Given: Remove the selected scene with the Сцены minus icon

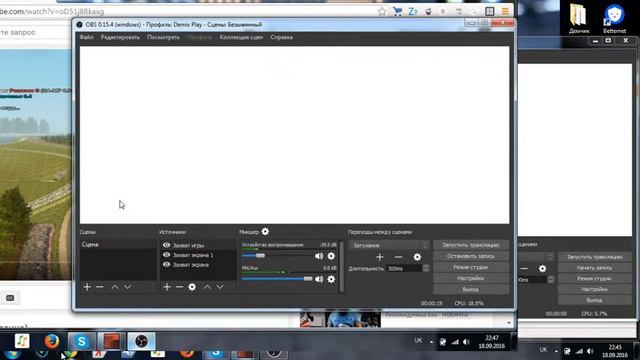Looking at the screenshot, I should [x=100, y=287].
